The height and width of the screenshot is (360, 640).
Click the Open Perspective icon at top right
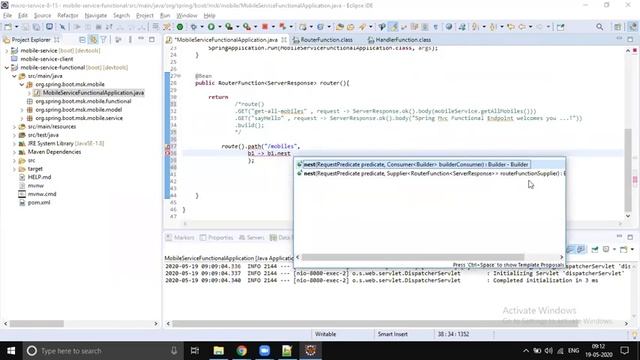(618, 27)
